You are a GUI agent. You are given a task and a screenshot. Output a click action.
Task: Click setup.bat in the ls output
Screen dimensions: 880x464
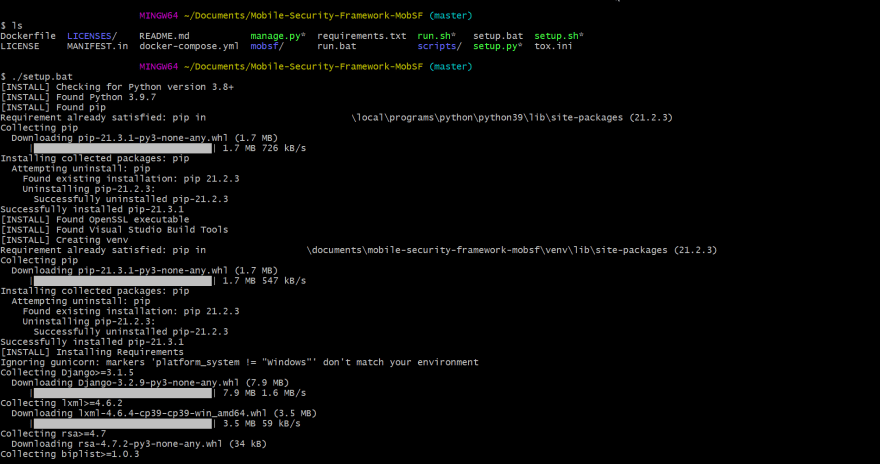(498, 36)
